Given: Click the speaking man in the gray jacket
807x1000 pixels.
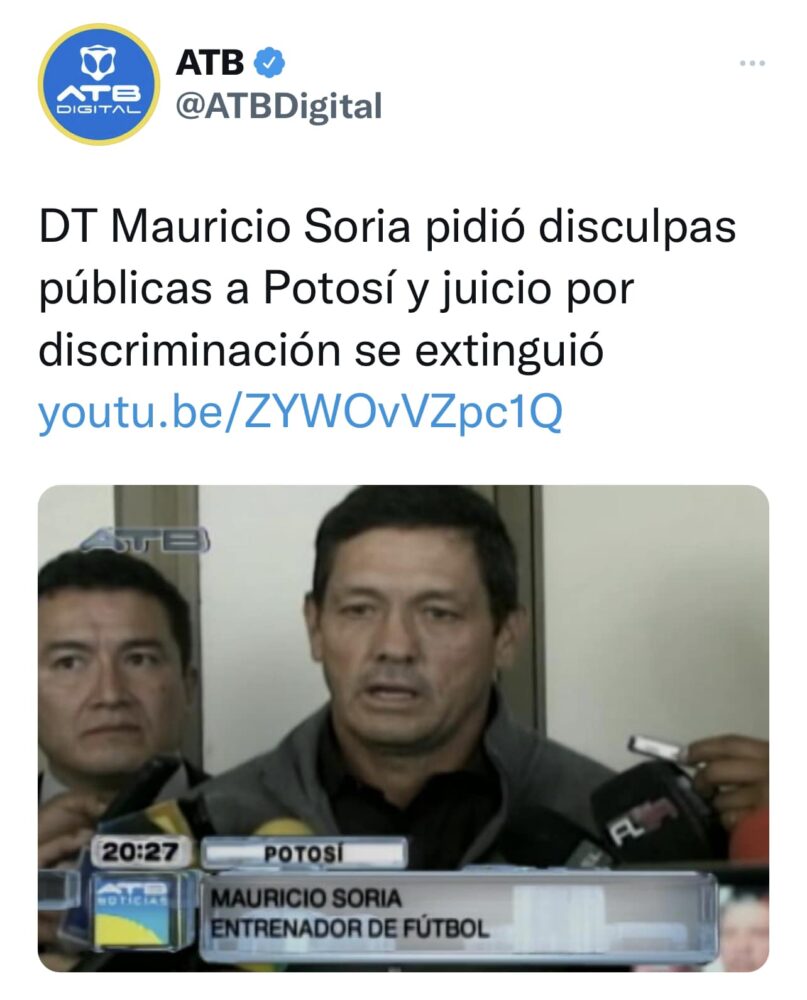Looking at the screenshot, I should point(408,670).
